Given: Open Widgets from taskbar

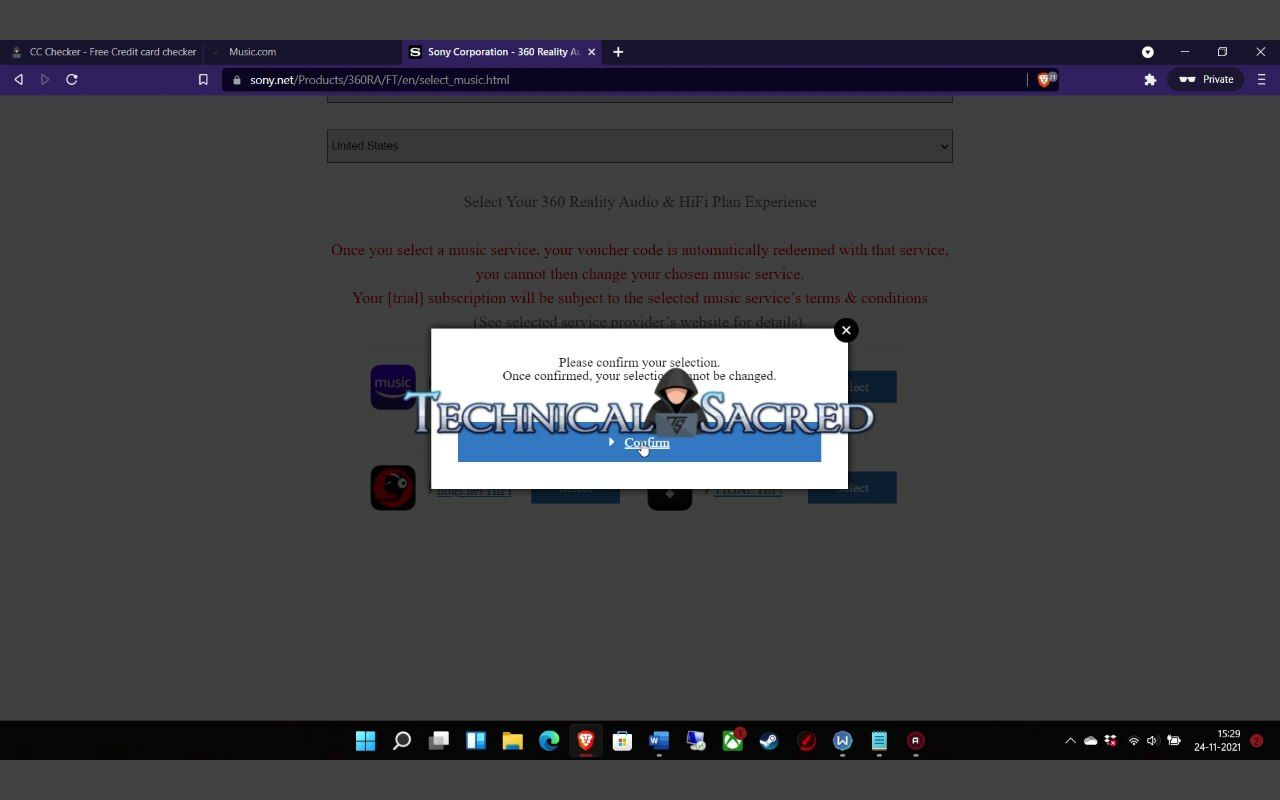Looking at the screenshot, I should (475, 741).
